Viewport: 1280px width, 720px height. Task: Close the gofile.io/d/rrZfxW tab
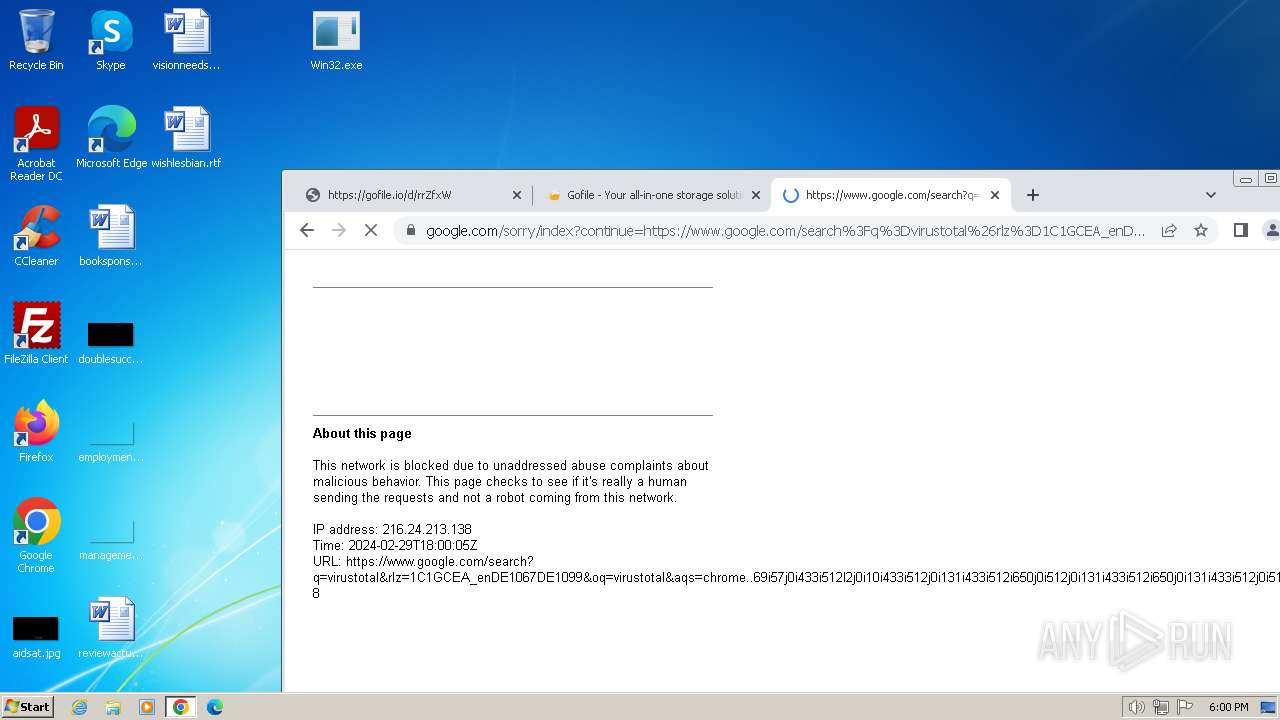point(517,195)
